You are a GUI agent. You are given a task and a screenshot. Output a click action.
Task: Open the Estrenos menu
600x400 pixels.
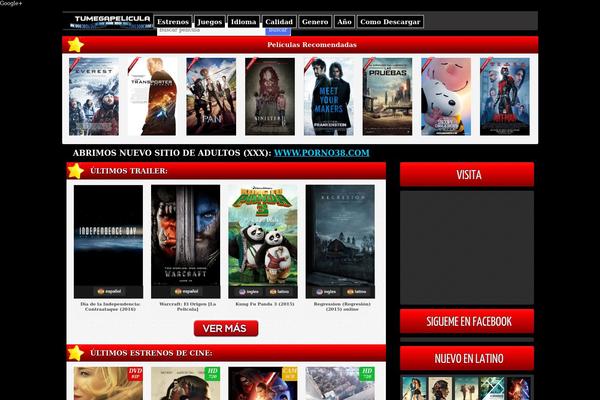coord(173,22)
